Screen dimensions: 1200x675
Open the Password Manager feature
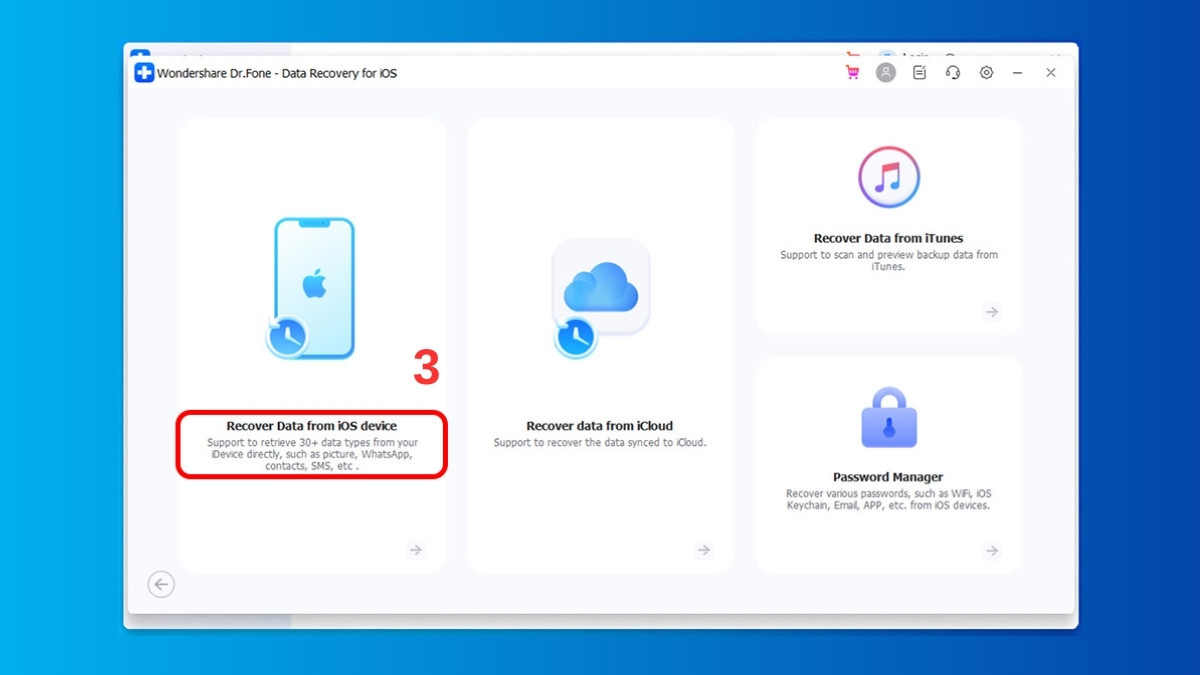click(x=888, y=477)
